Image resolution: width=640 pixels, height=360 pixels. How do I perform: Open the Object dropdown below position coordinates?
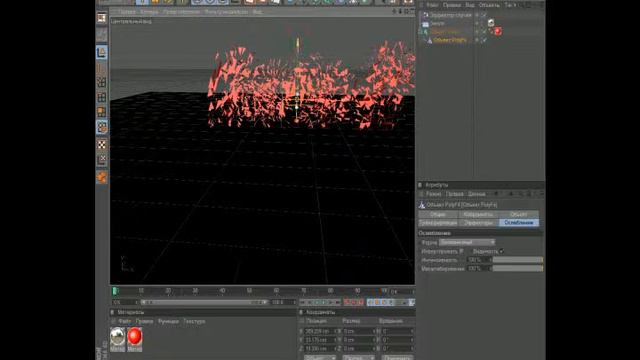(320, 358)
